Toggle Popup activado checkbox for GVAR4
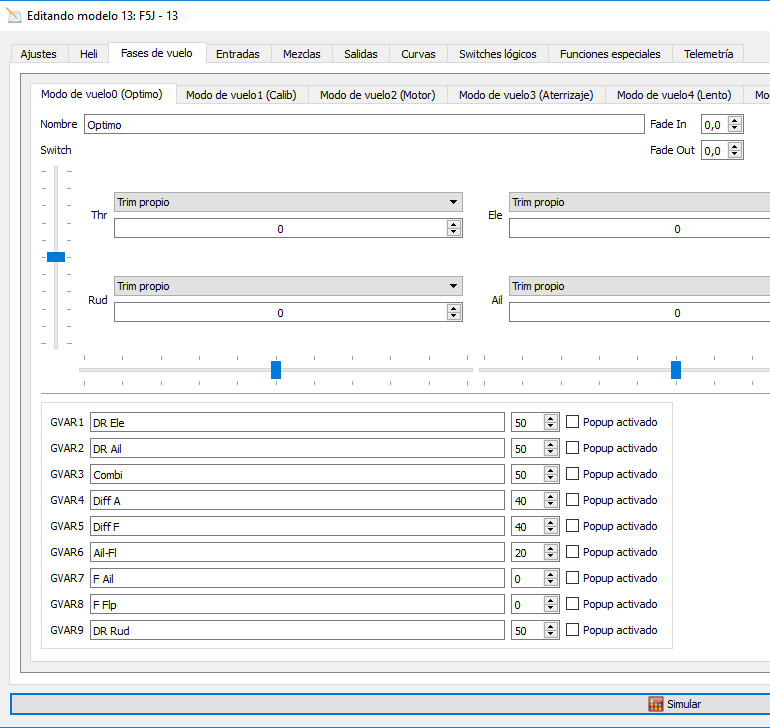The image size is (770, 728). (x=573, y=500)
